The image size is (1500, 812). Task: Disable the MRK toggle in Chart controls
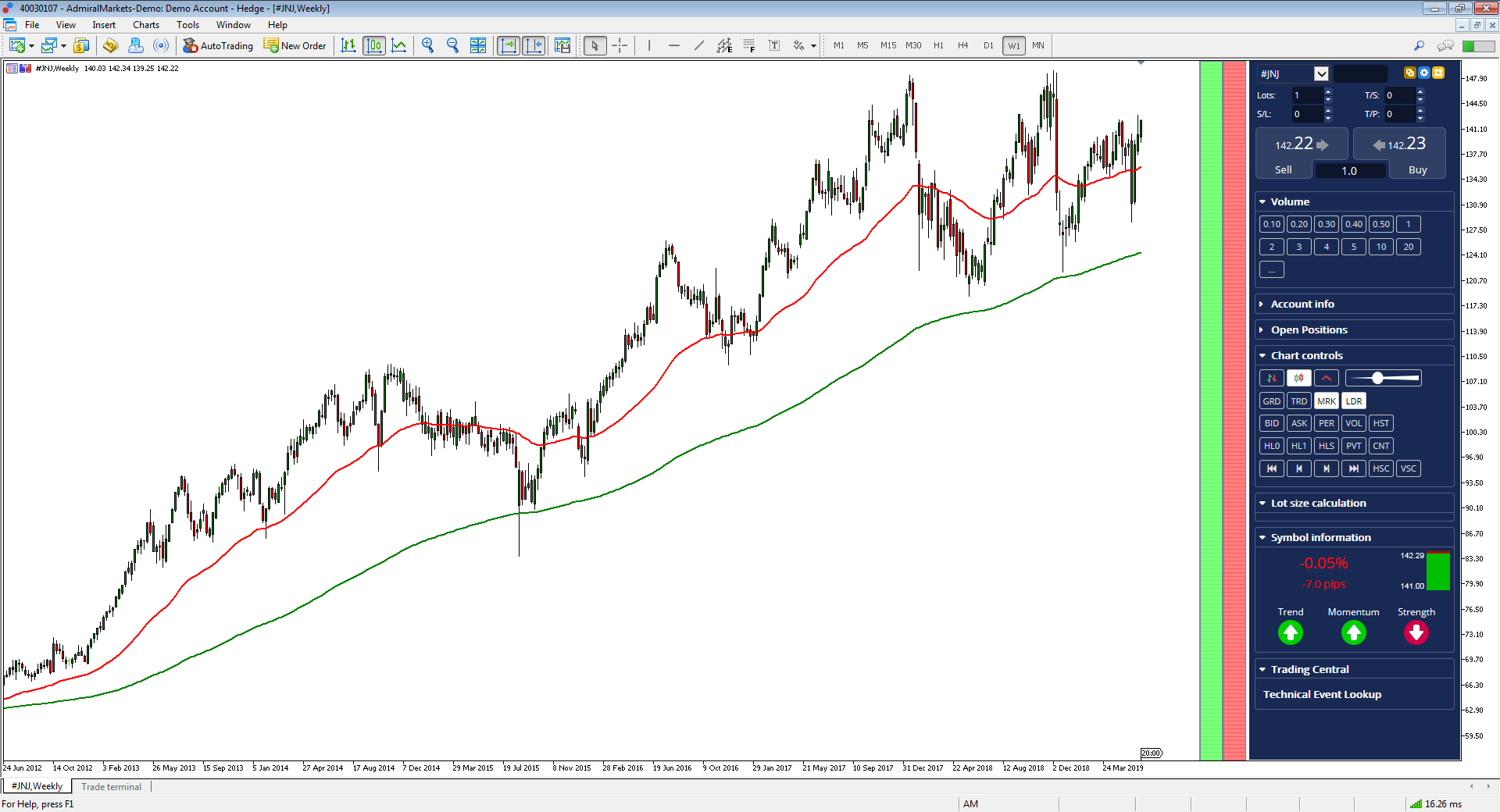1326,401
